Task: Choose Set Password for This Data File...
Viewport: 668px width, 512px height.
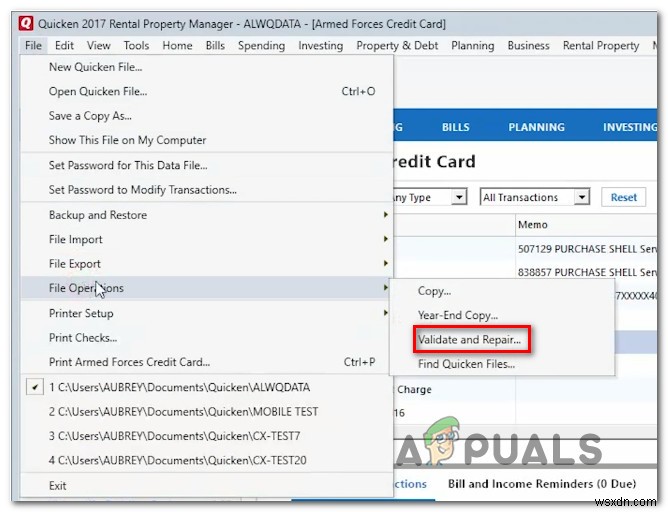Action: coord(207,165)
